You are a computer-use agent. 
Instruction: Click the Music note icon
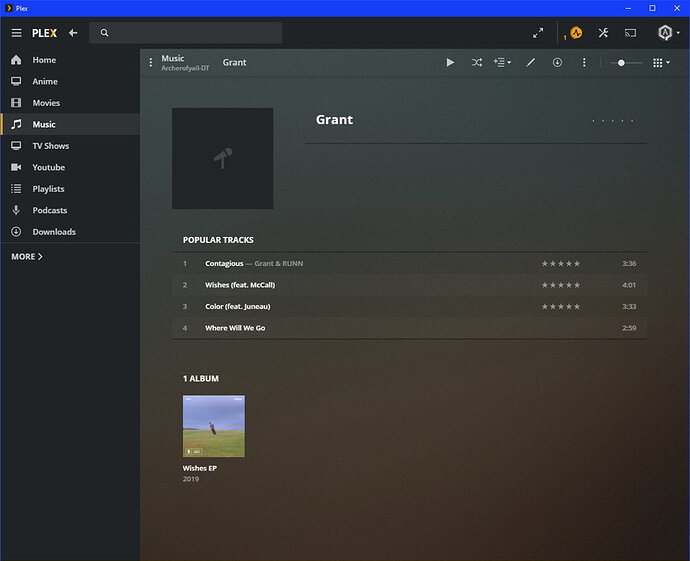[16, 125]
